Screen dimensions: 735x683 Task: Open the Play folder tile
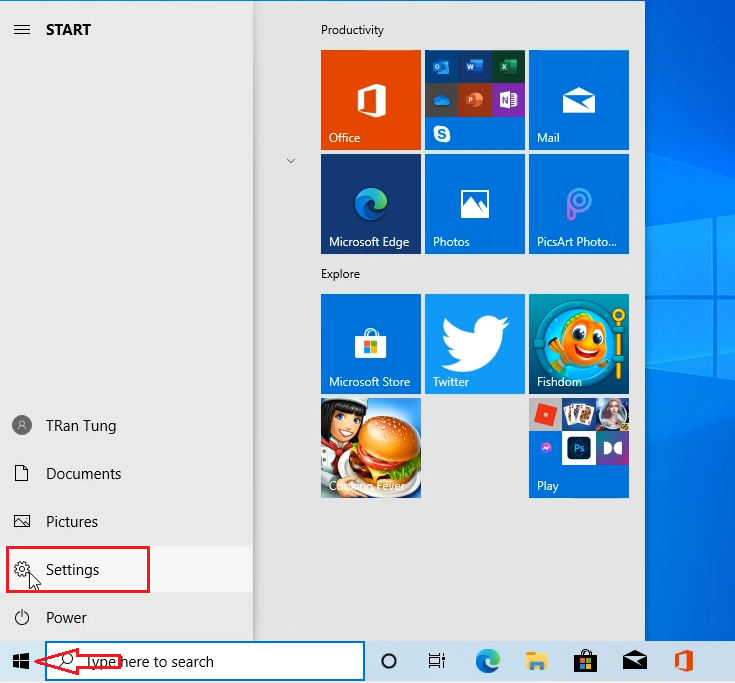[x=578, y=447]
